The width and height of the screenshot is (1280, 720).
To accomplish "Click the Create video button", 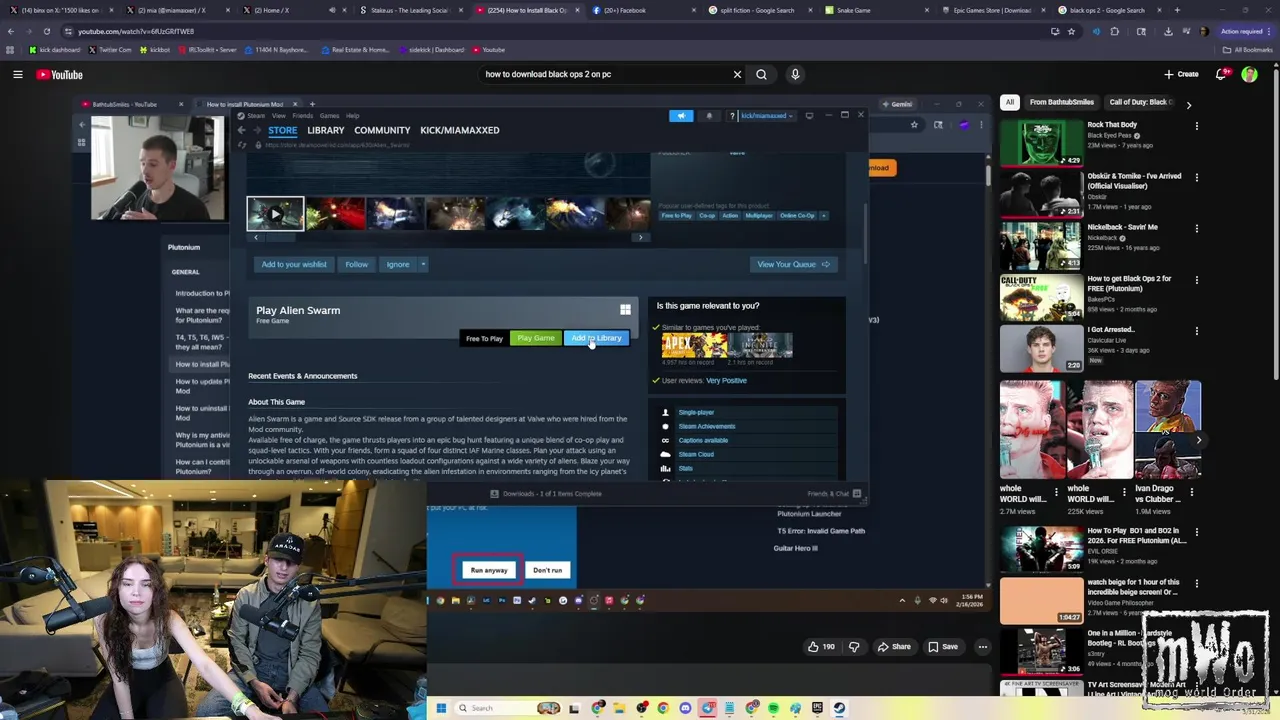I will pyautogui.click(x=1181, y=74).
